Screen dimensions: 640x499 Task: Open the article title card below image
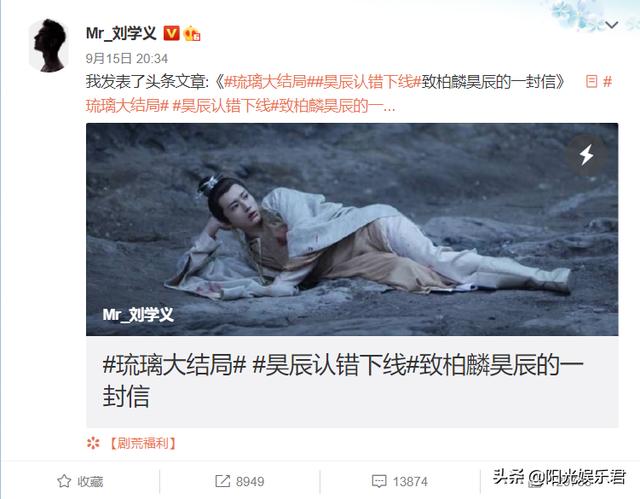point(352,381)
